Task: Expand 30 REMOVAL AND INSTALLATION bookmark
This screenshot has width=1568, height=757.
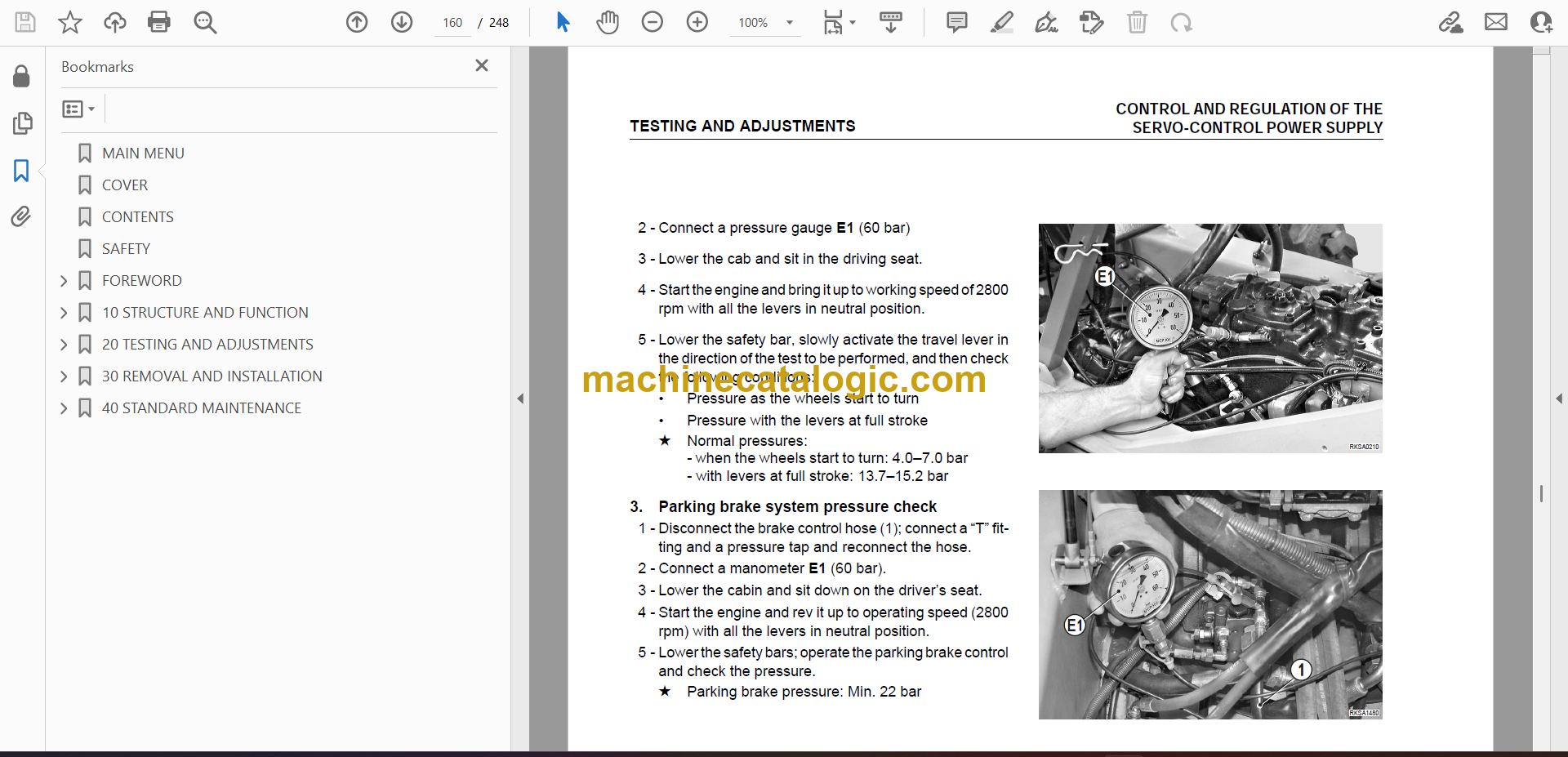Action: (64, 376)
